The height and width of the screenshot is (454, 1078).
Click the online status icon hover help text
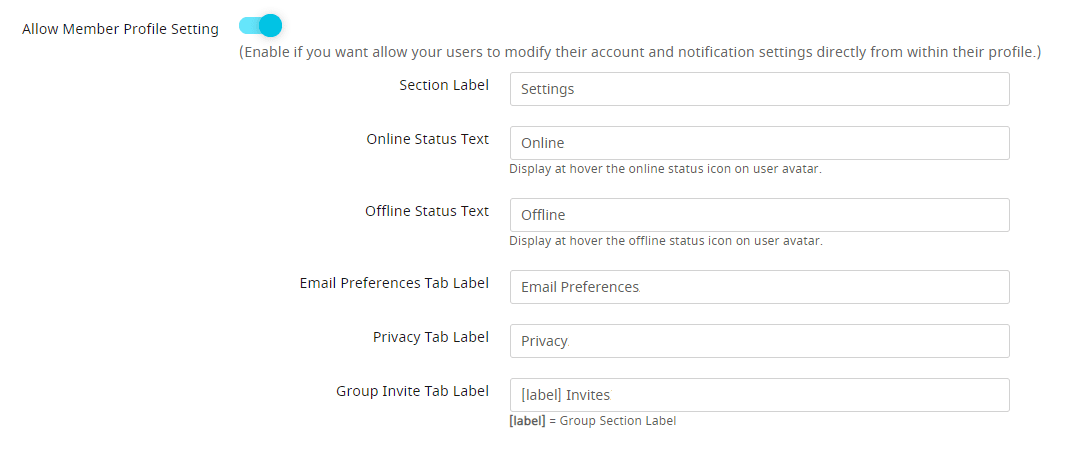tap(666, 169)
